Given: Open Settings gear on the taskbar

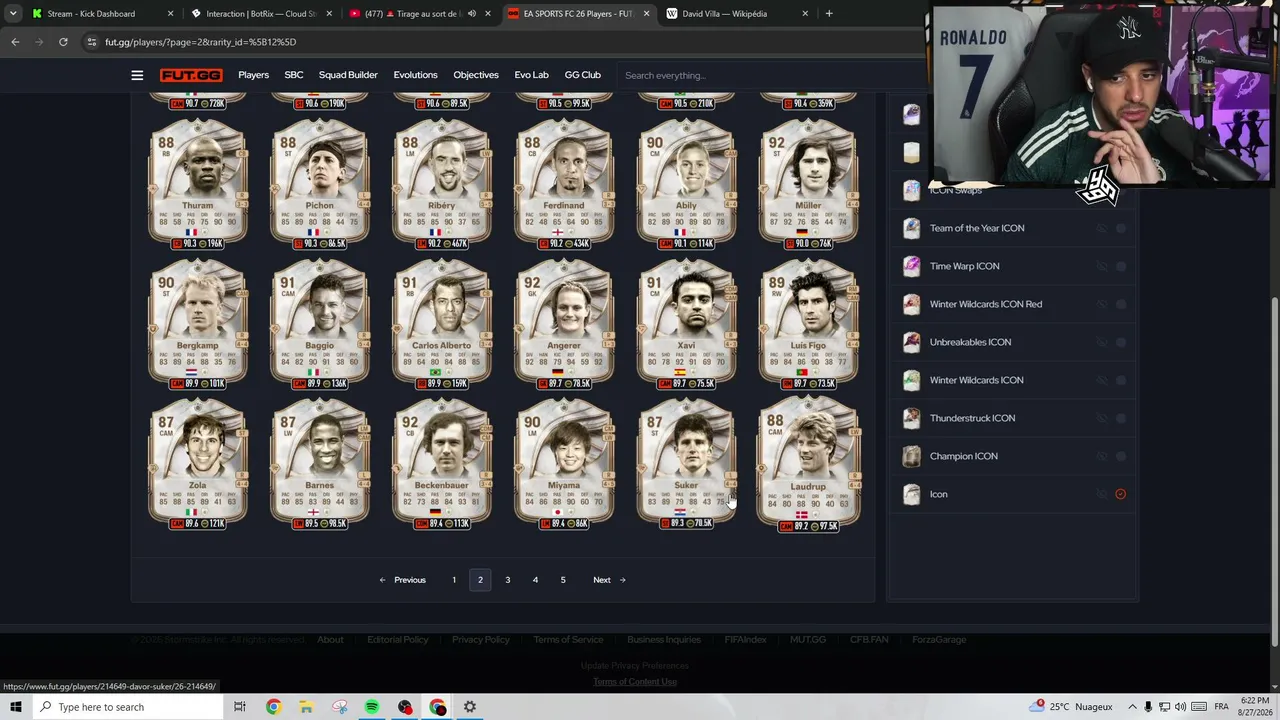Looking at the screenshot, I should [470, 707].
